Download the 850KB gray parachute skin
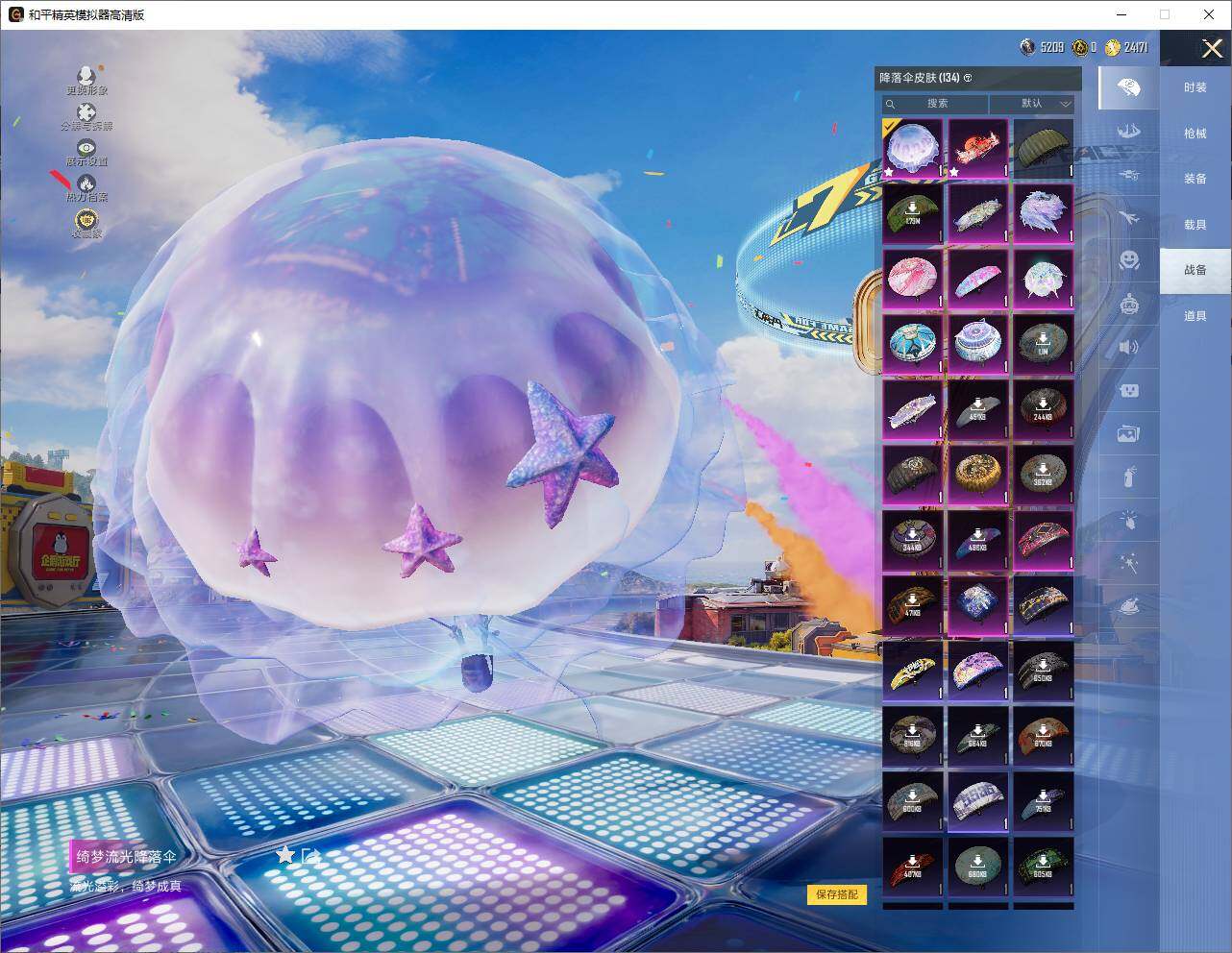 (x=1044, y=671)
